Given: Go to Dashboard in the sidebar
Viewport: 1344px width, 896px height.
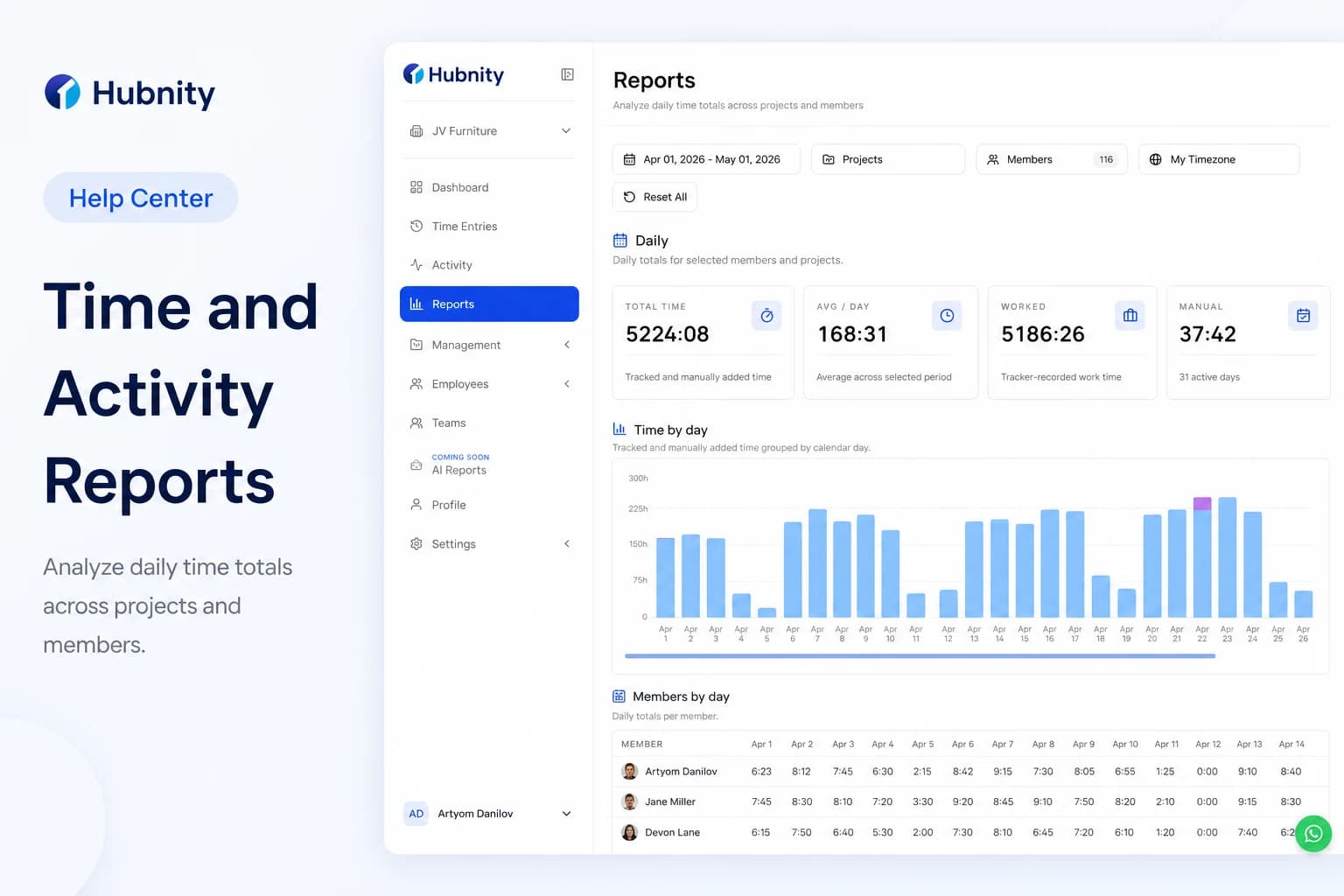Looking at the screenshot, I should coord(489,187).
